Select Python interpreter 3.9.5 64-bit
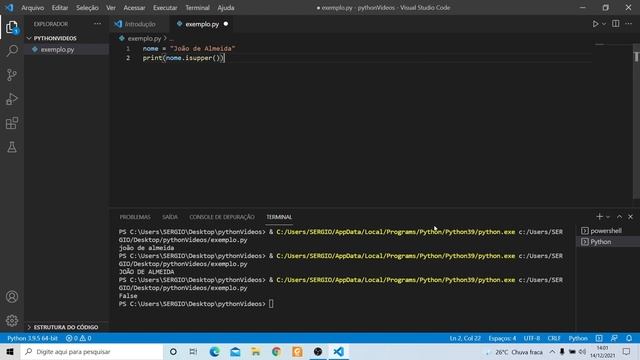Viewport: 640px width, 360px height. (32, 338)
